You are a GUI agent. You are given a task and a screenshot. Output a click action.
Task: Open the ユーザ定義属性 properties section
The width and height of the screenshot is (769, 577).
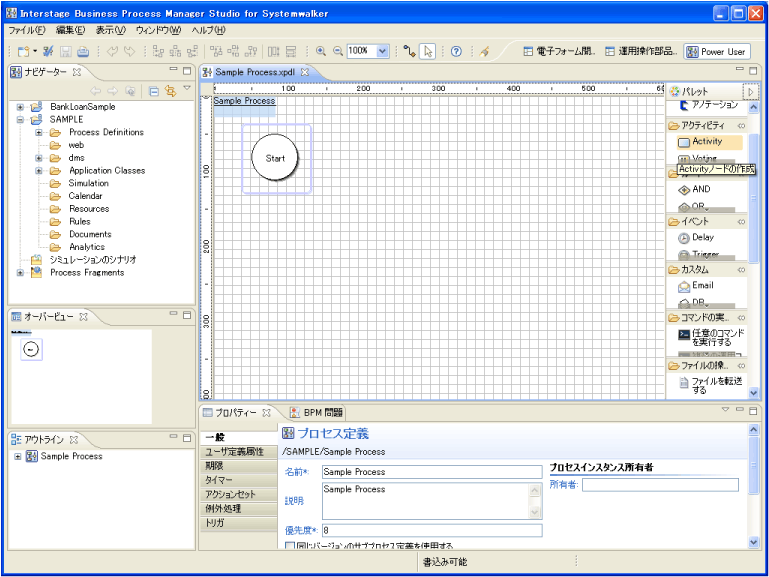pyautogui.click(x=238, y=452)
